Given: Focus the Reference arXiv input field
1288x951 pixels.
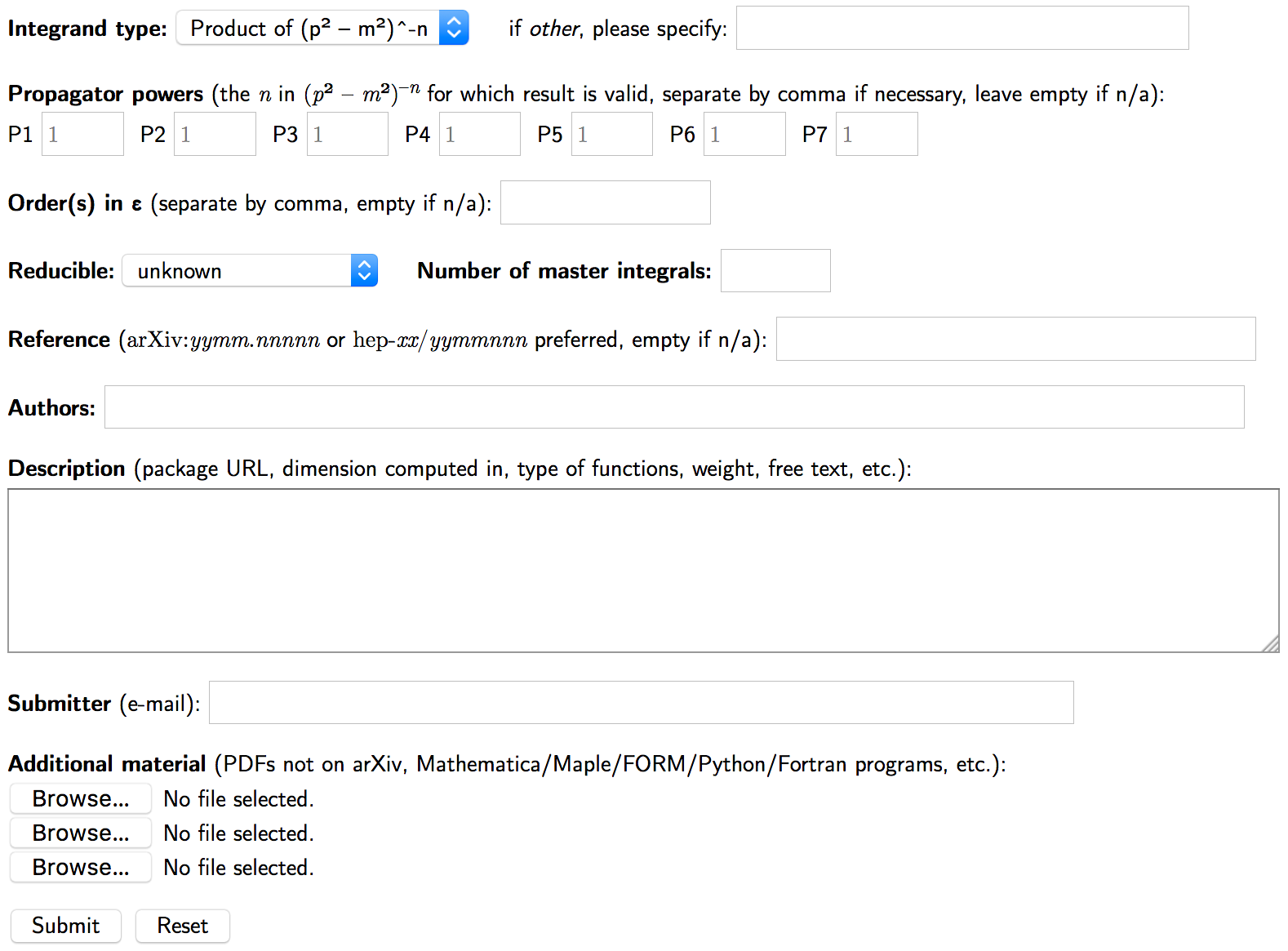Looking at the screenshot, I should coord(1015,340).
